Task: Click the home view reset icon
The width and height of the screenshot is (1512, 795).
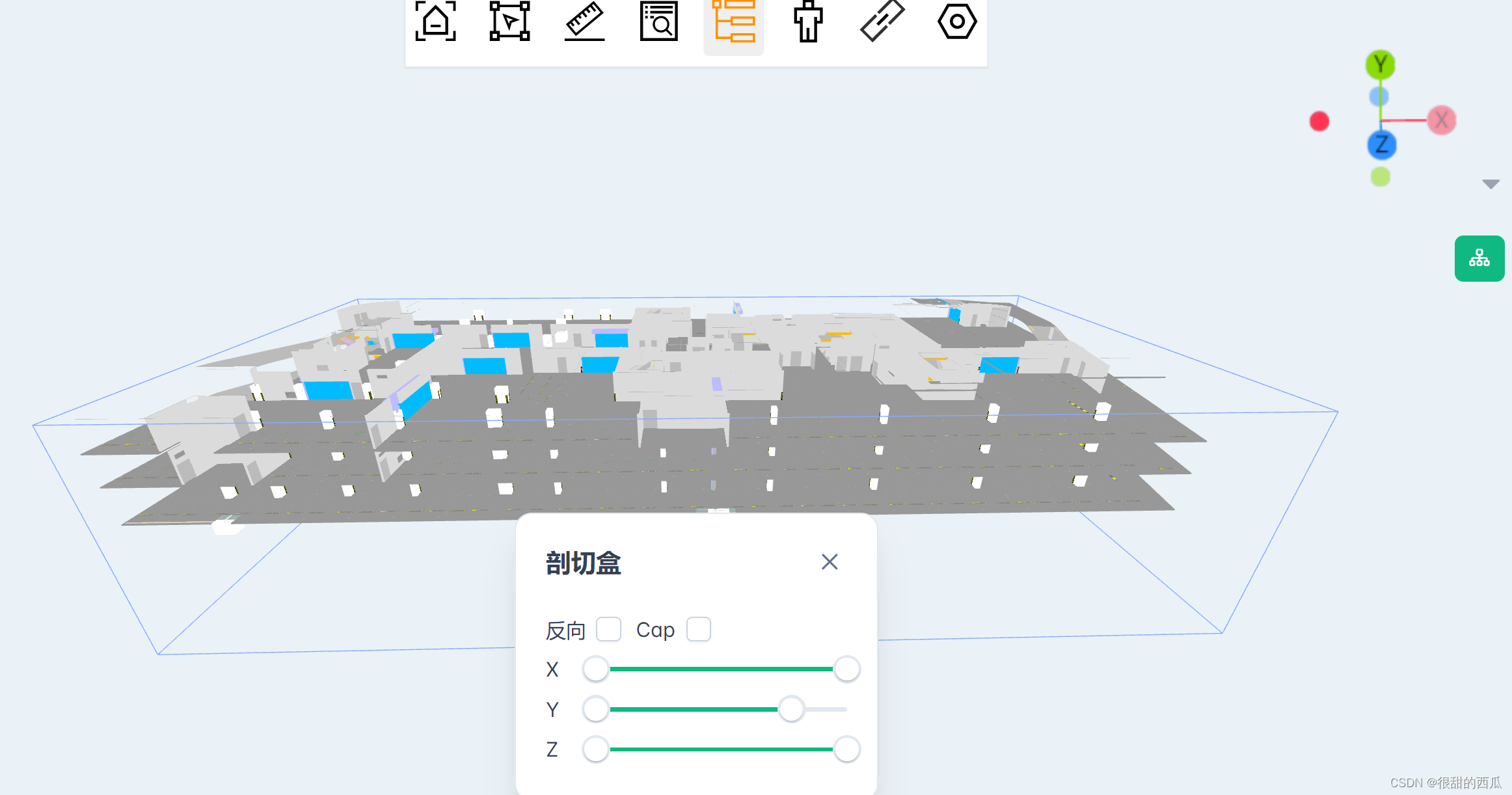Action: coord(435,22)
